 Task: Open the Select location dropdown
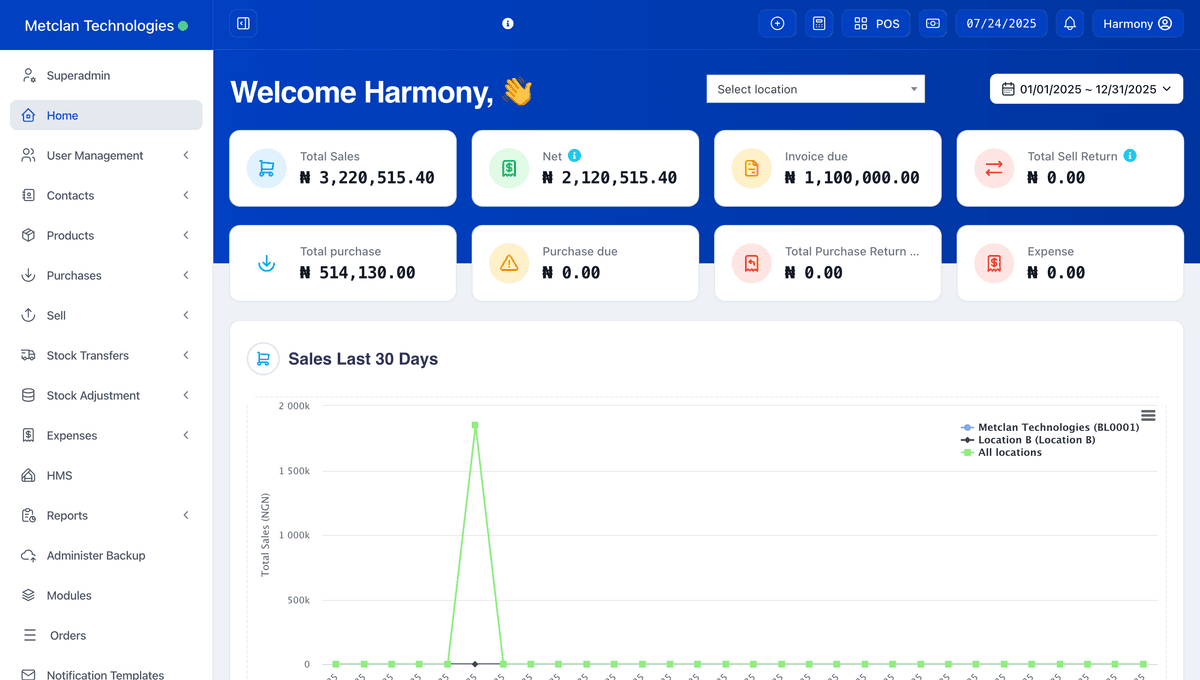[815, 88]
